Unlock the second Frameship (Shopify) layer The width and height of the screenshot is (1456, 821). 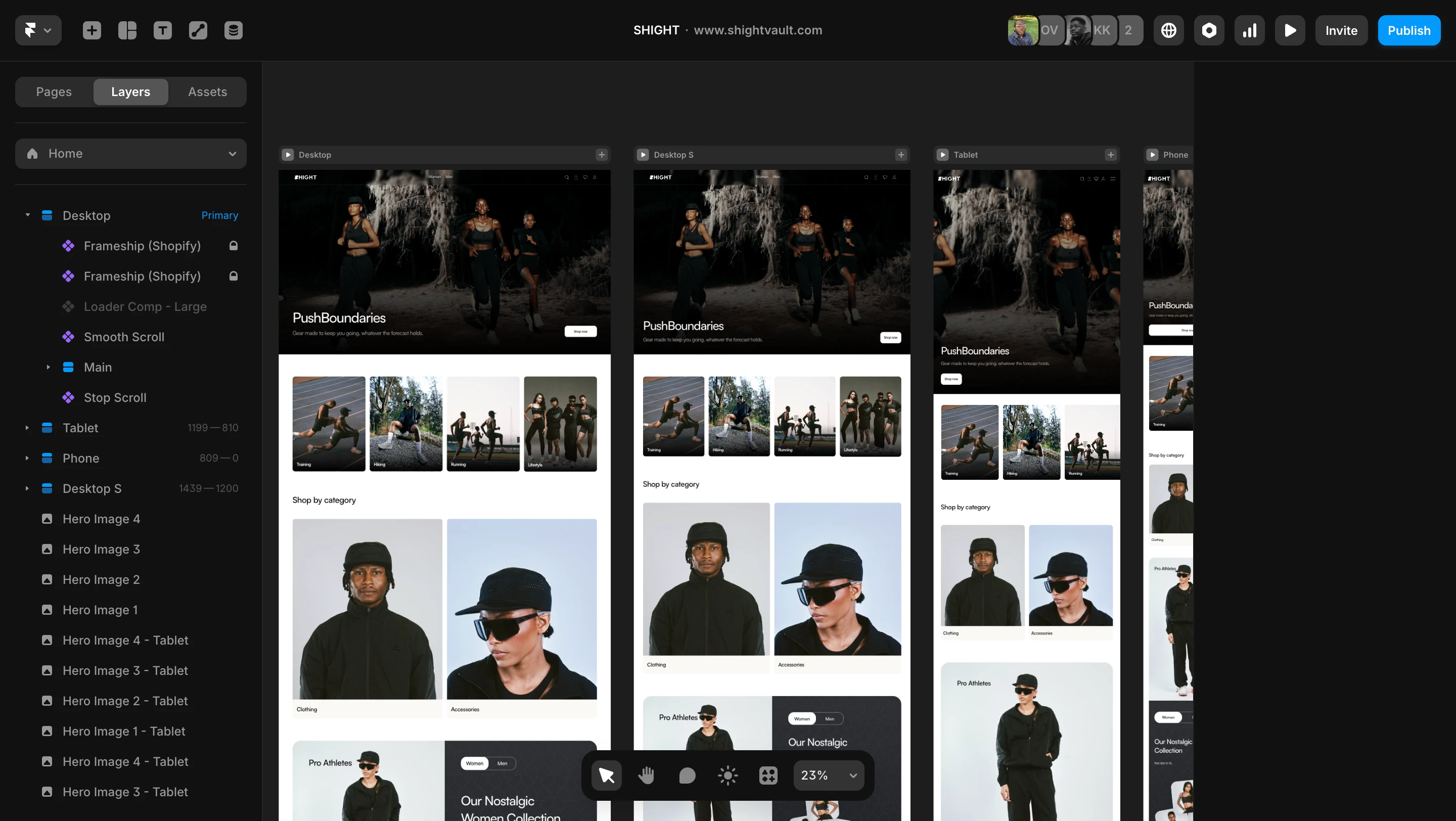coord(234,277)
